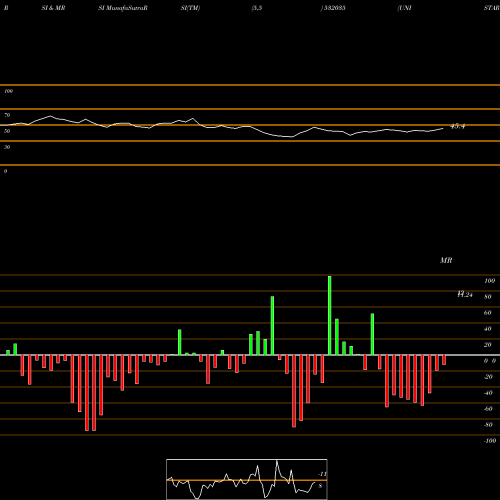Click the MR axis label 60

[488, 313]
